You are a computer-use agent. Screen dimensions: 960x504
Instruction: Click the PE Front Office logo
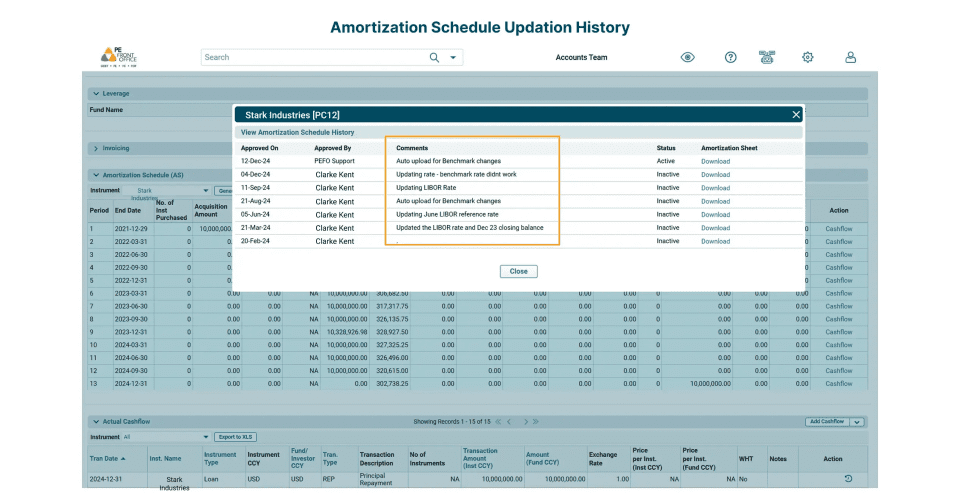coord(119,57)
